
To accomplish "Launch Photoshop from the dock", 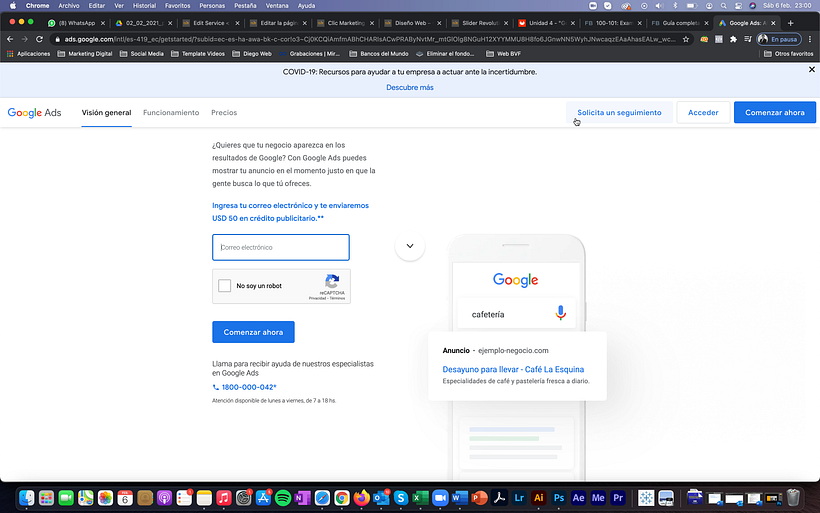I will pos(559,498).
